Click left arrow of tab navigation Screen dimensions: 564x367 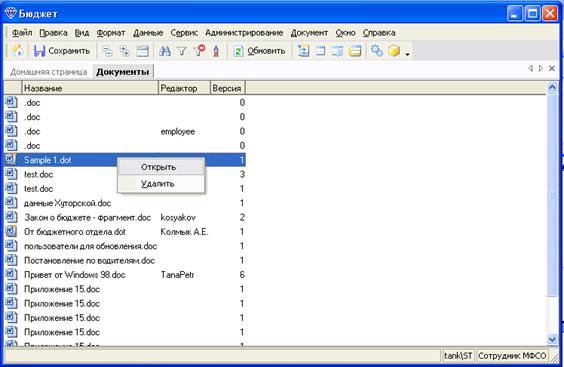[531, 68]
